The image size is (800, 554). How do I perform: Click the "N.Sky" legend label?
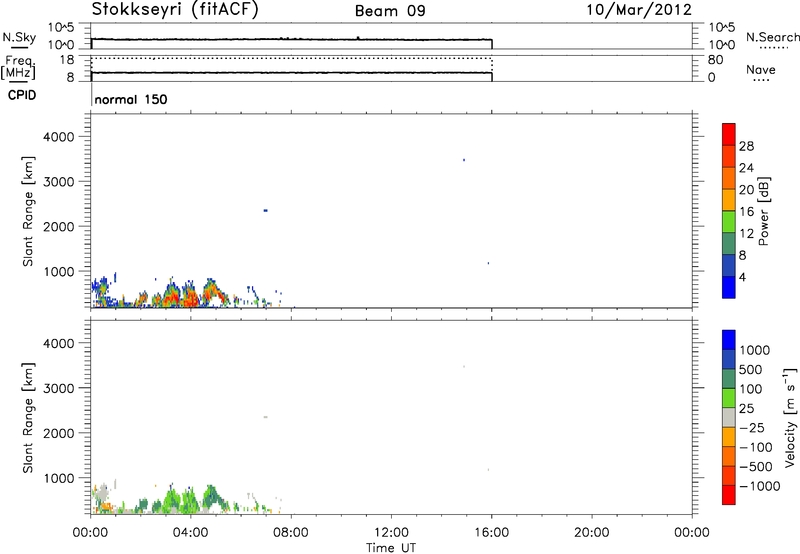point(19,37)
